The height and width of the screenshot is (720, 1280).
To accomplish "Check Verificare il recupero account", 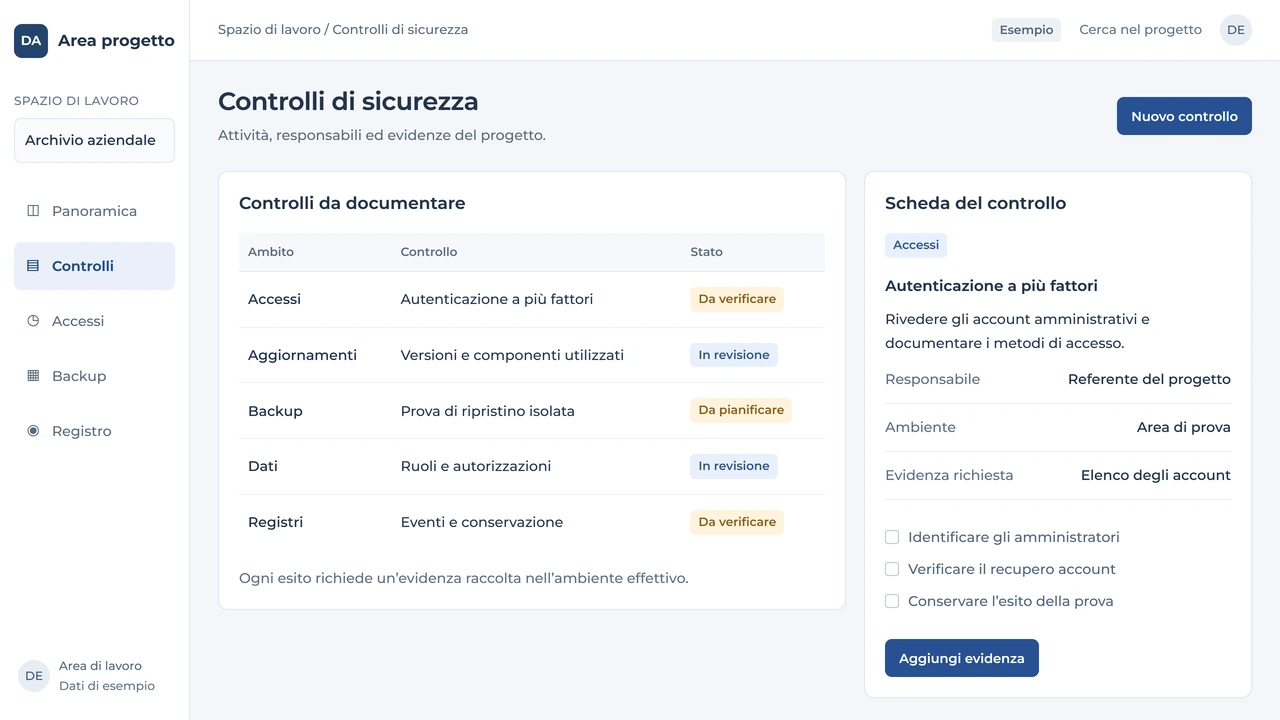I will (x=892, y=569).
